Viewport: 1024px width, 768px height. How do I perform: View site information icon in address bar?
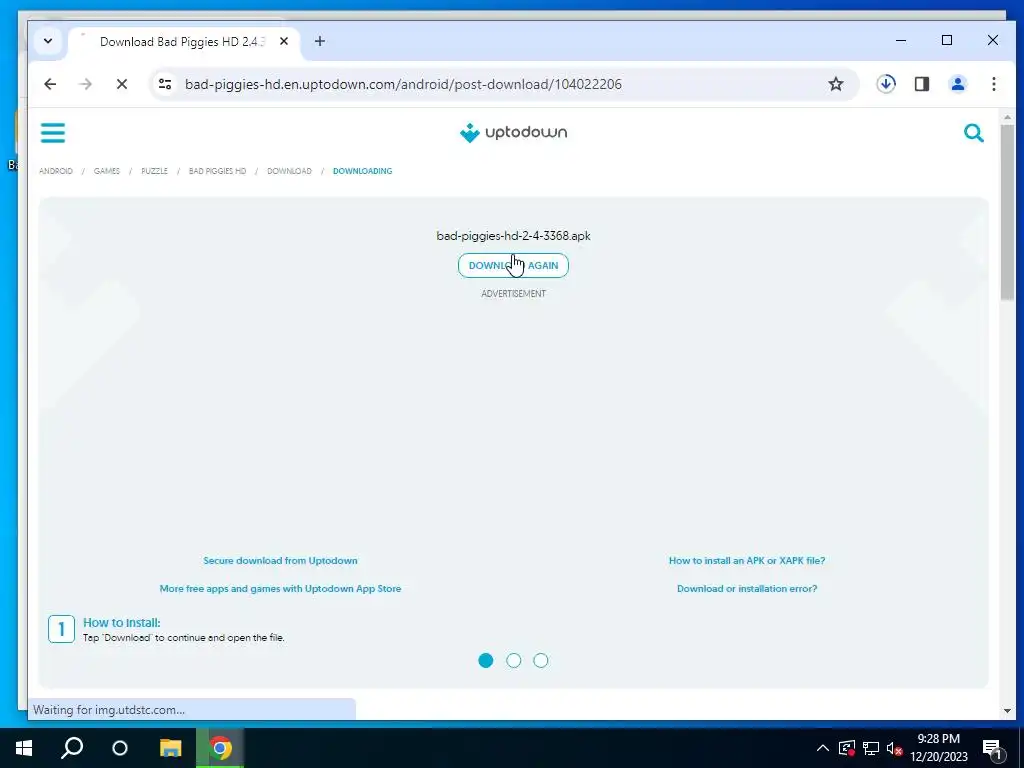[x=165, y=84]
